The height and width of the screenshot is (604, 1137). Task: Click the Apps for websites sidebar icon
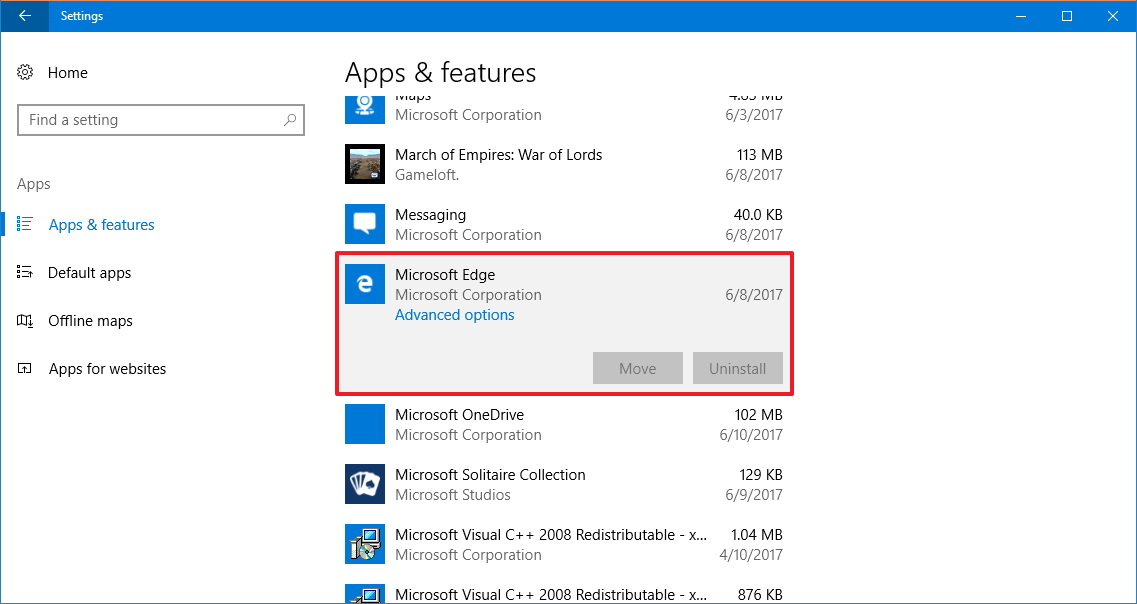[x=27, y=368]
